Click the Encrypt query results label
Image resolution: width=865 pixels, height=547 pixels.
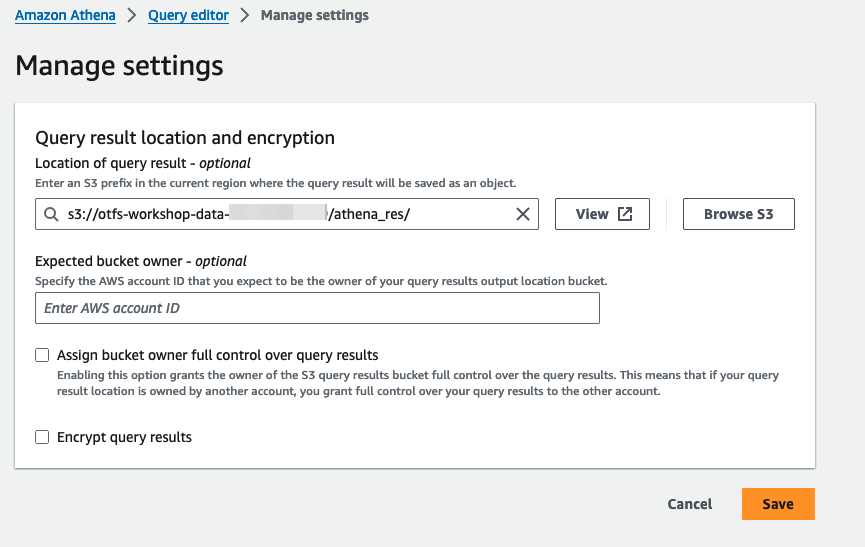[x=124, y=437]
